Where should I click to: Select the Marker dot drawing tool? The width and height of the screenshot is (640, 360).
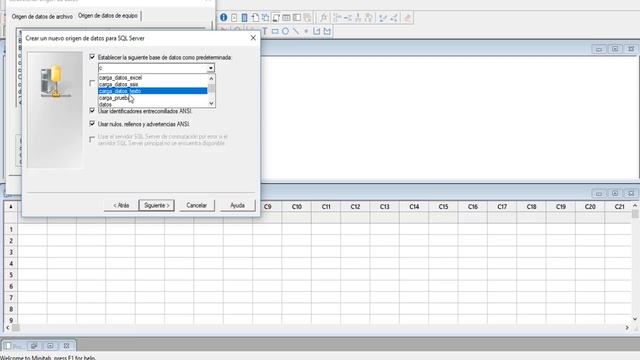(x=306, y=31)
